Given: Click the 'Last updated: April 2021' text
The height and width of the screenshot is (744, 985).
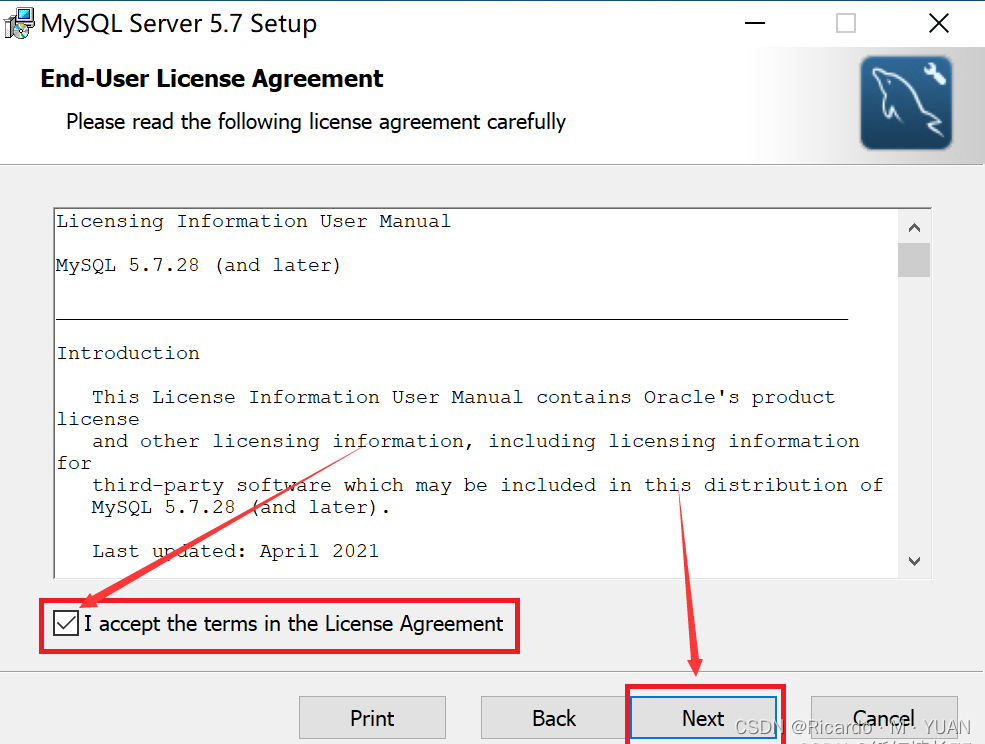Looking at the screenshot, I should click(234, 550).
